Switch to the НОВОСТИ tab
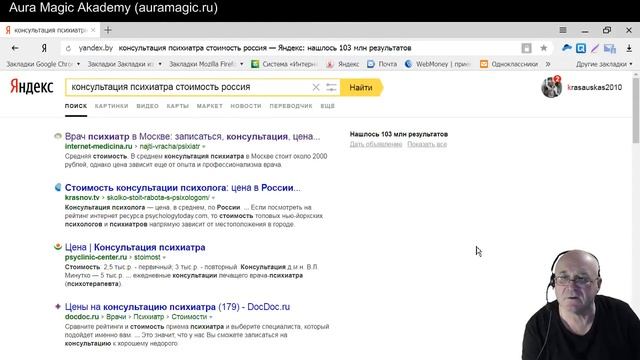 (x=246, y=106)
